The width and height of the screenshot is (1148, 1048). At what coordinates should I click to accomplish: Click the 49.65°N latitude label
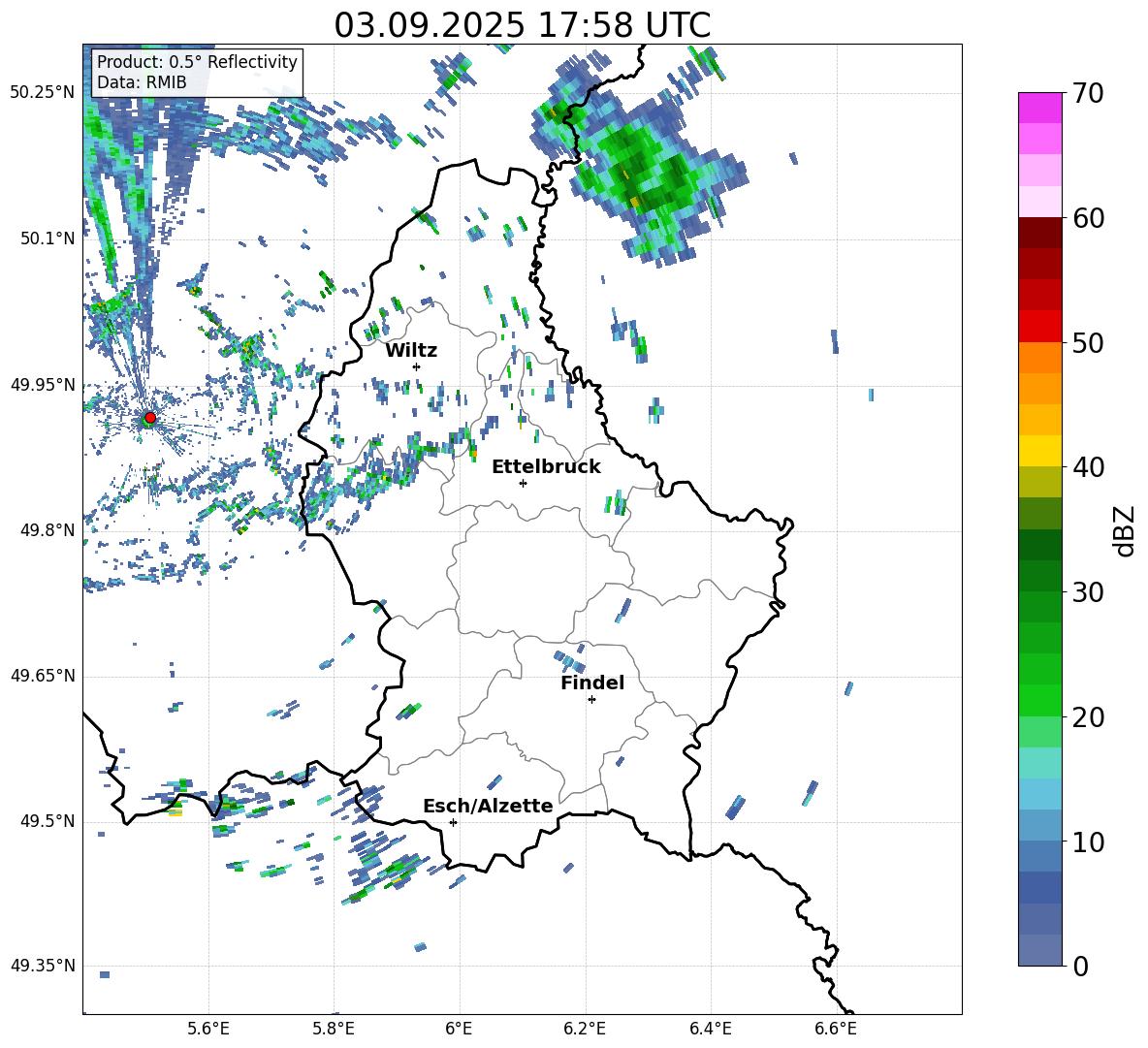(x=42, y=676)
